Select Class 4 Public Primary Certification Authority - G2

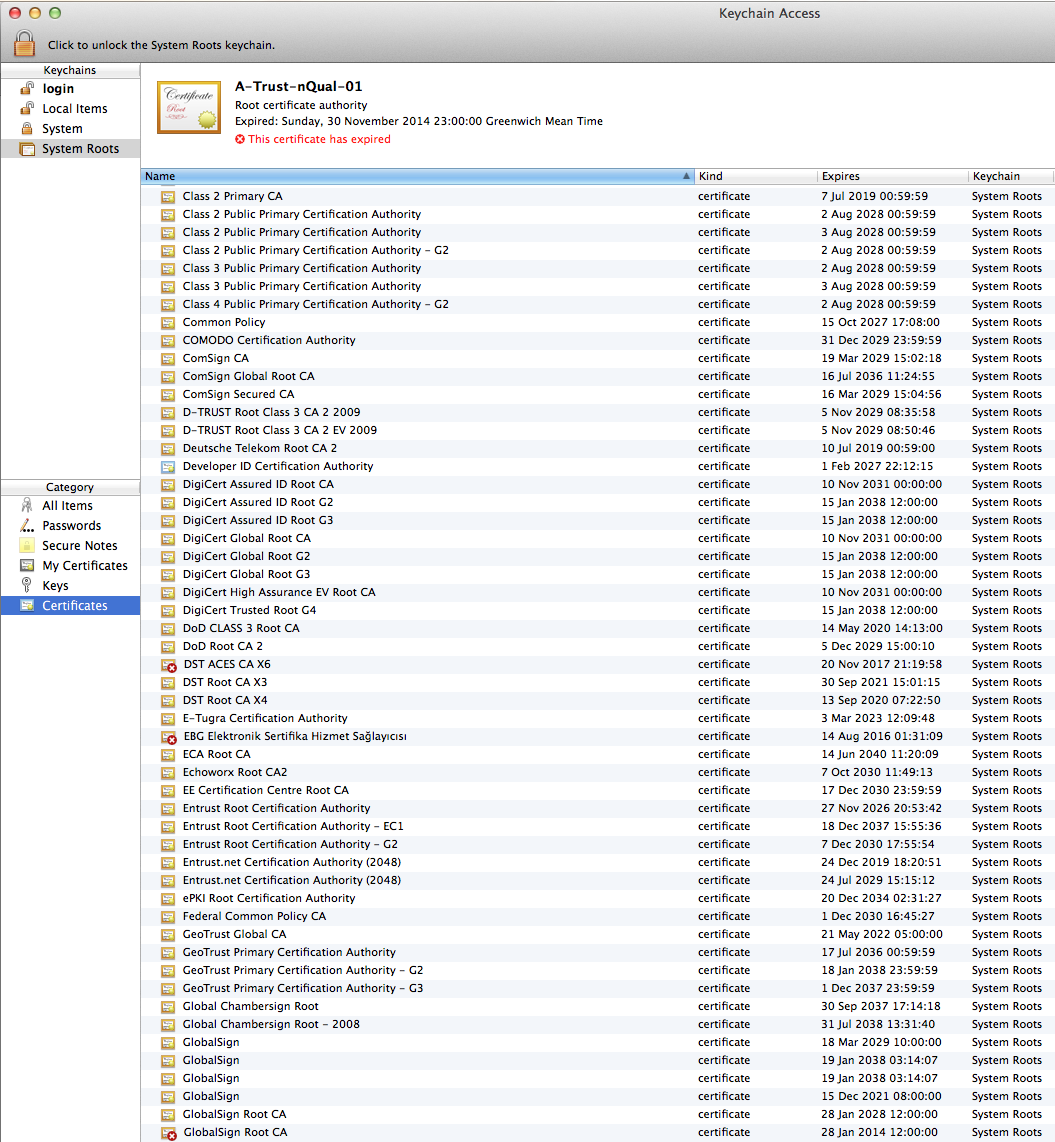pyautogui.click(x=597, y=304)
